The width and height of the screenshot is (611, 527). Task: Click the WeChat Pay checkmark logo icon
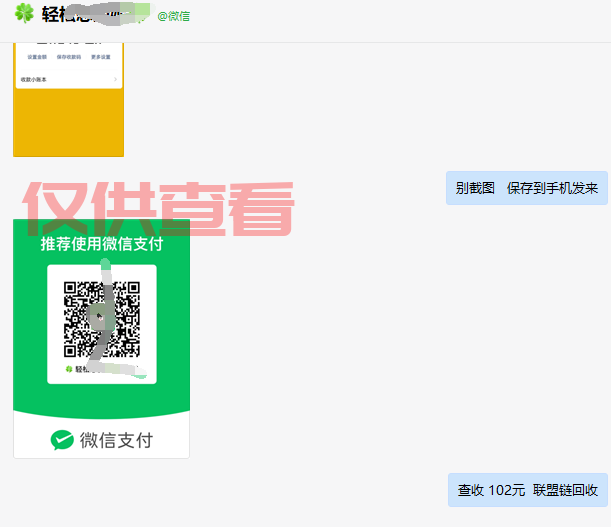[63, 440]
